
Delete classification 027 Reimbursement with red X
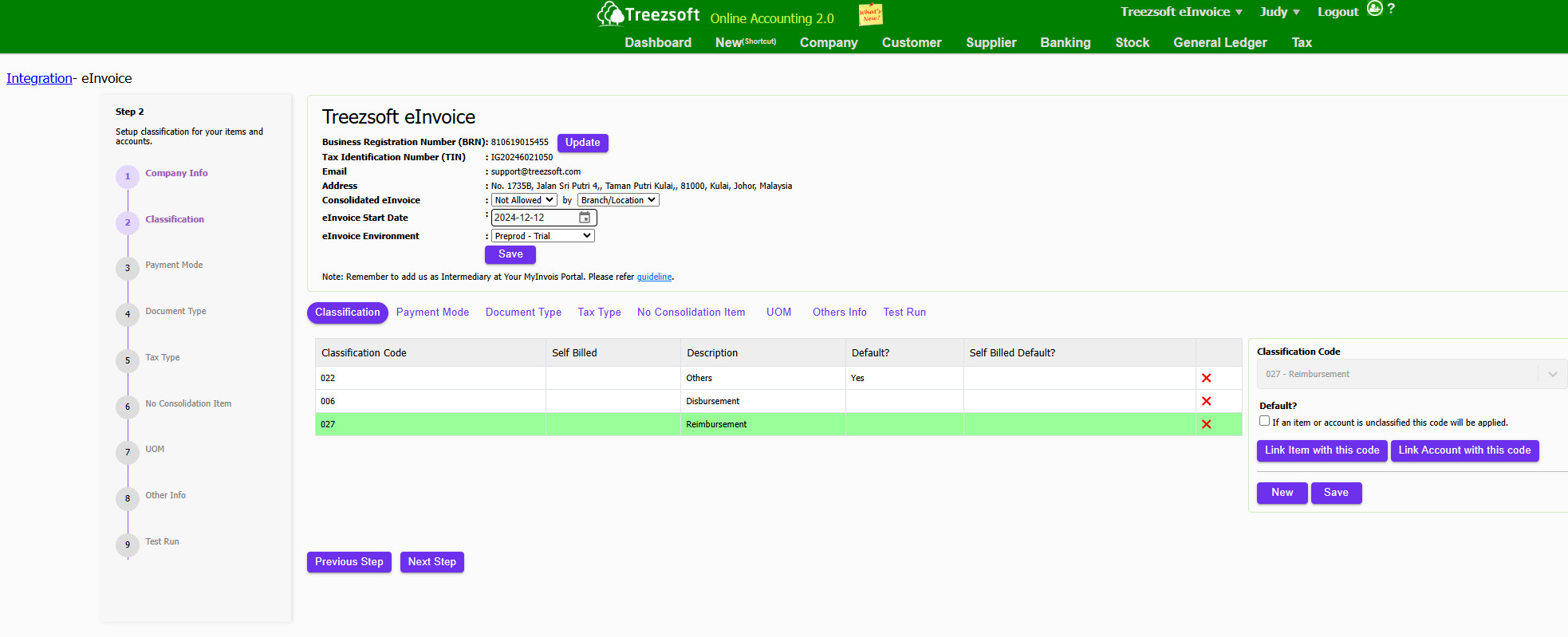click(x=1206, y=424)
